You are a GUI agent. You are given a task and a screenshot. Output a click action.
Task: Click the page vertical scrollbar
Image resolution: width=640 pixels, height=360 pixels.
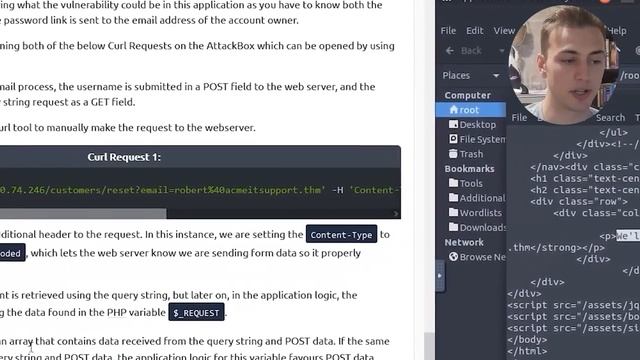[x=429, y=345]
